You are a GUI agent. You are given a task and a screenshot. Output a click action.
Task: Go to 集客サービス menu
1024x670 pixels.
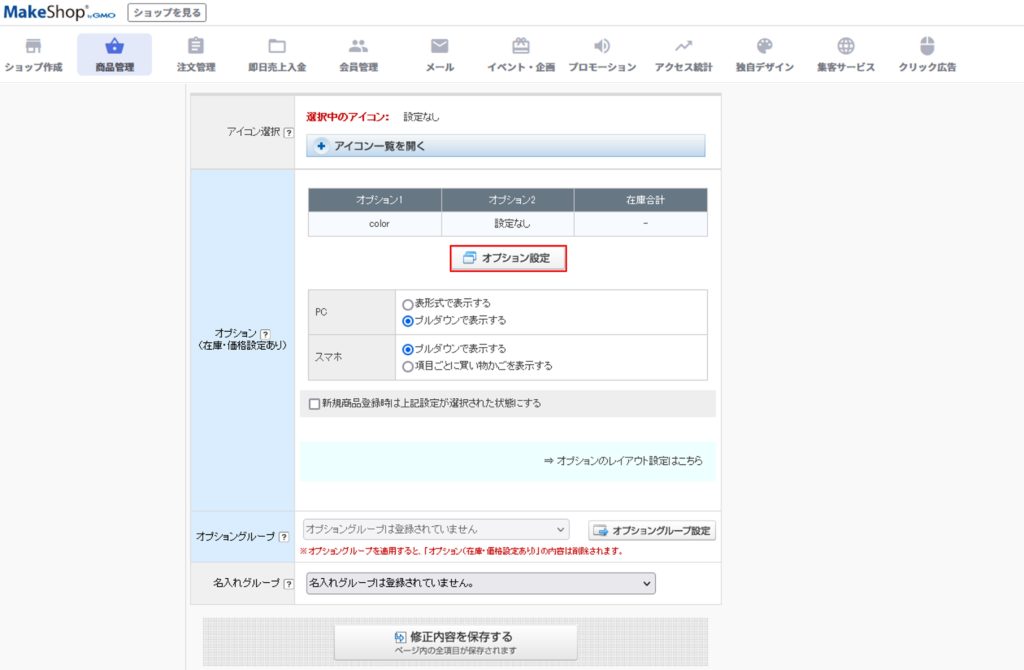point(845,46)
